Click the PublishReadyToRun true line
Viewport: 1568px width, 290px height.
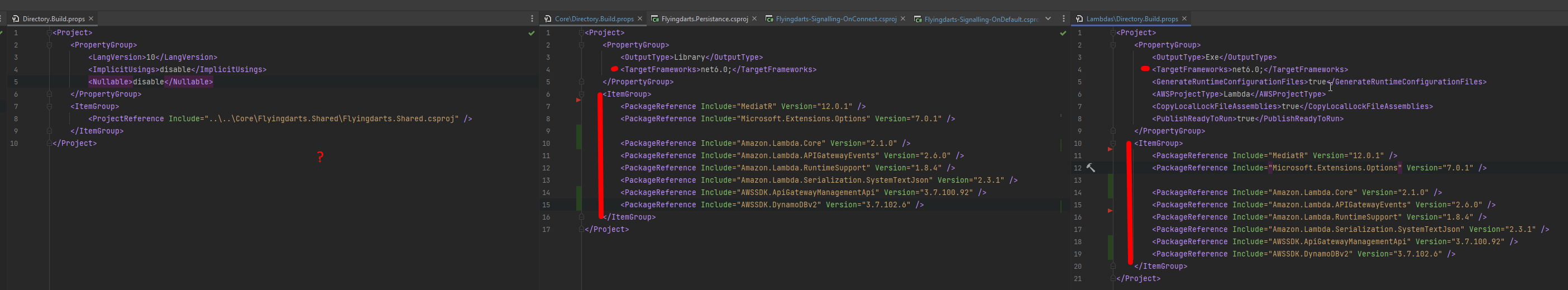(x=1248, y=119)
